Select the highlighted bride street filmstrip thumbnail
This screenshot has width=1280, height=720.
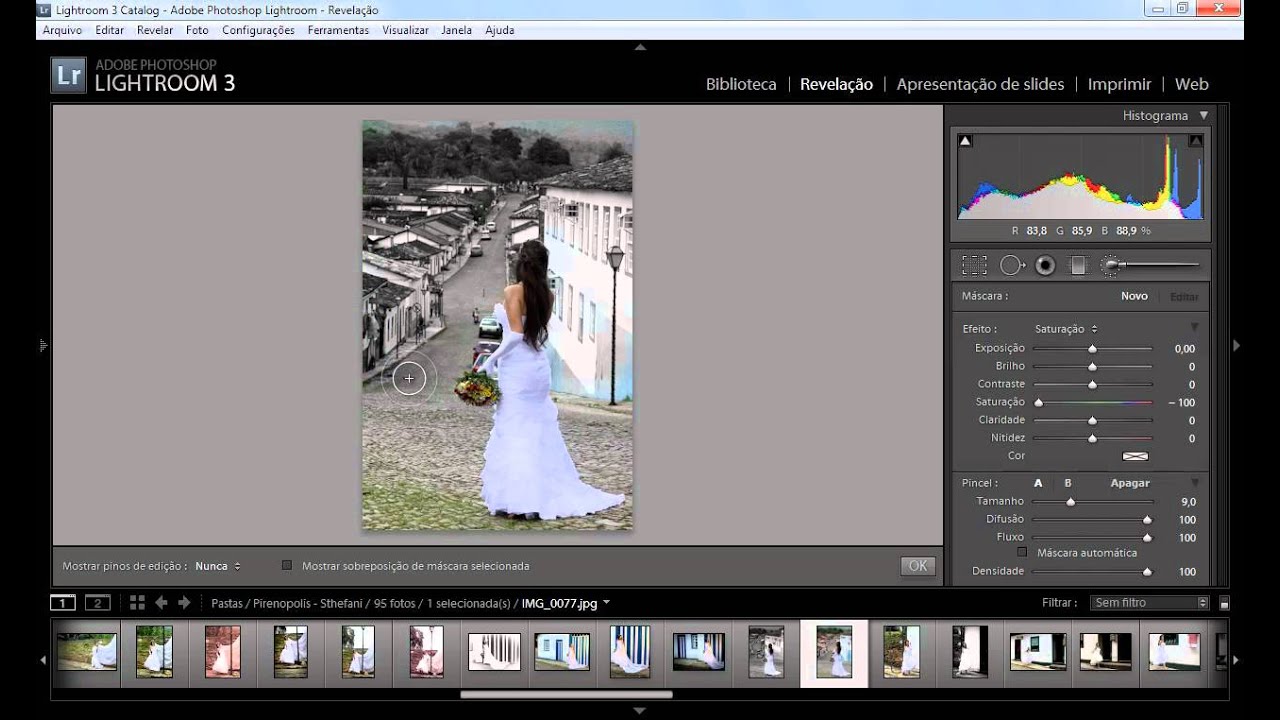click(834, 652)
